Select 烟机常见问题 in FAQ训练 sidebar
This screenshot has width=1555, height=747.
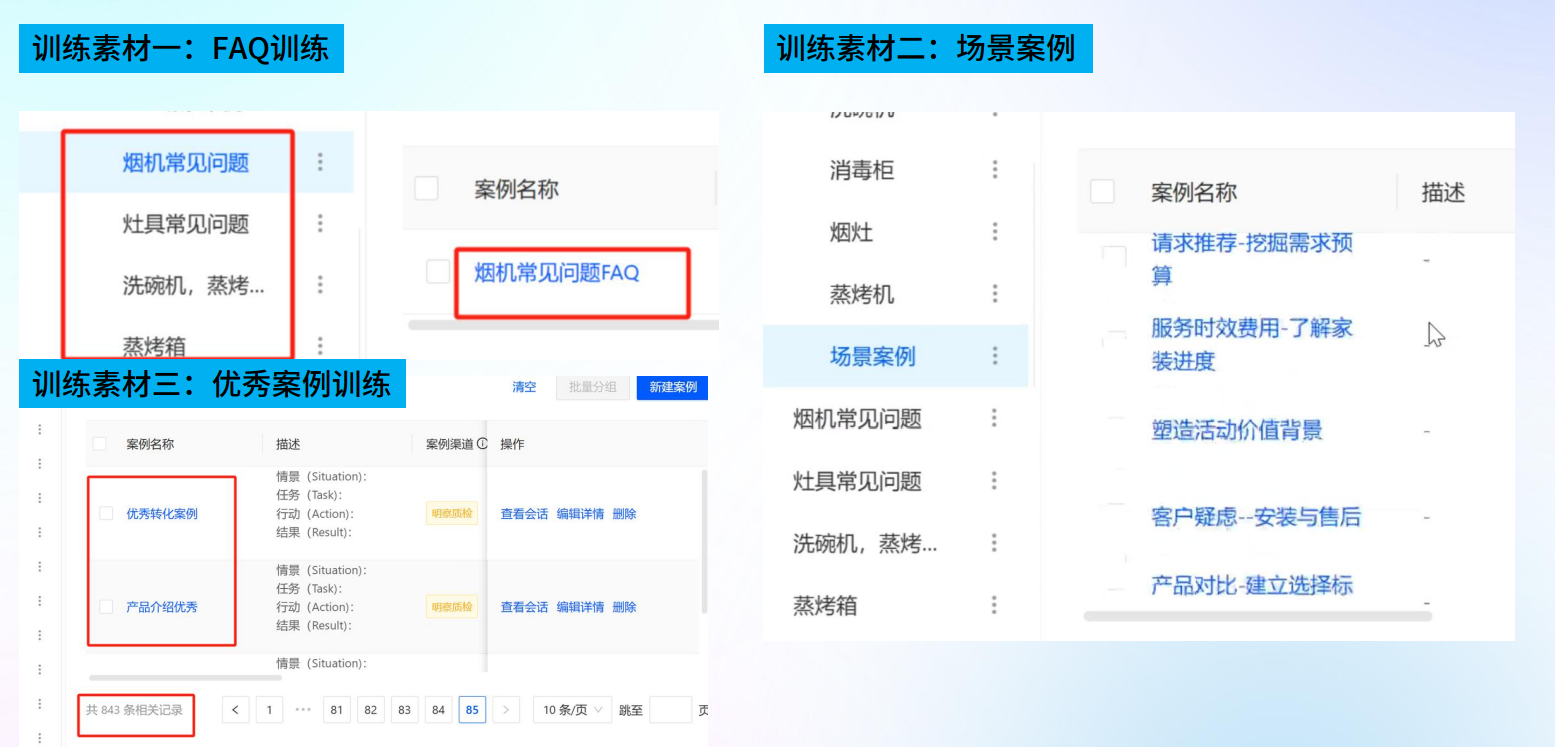186,162
